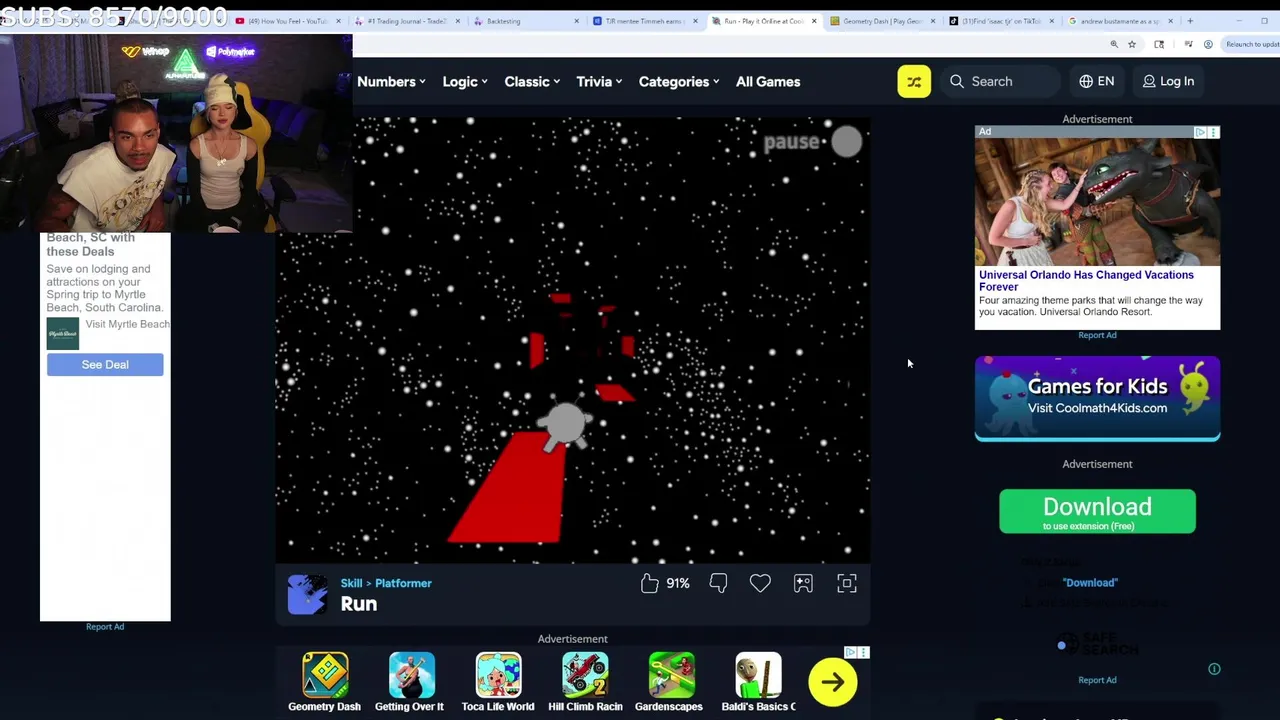Click the globe language icon

click(1086, 82)
